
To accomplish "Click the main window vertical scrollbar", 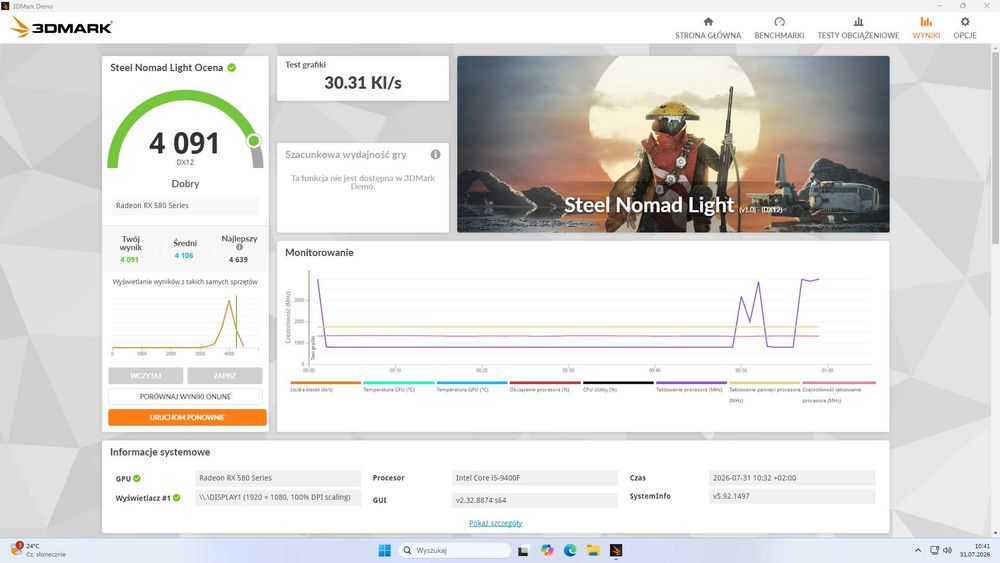I will click(x=996, y=147).
